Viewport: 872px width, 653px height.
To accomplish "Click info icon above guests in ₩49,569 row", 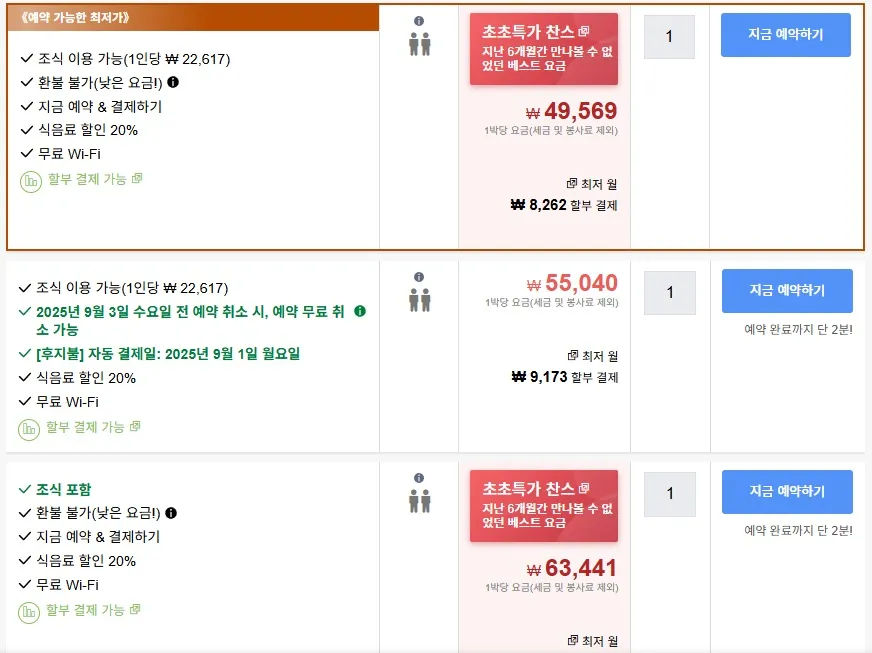I will pyautogui.click(x=419, y=21).
